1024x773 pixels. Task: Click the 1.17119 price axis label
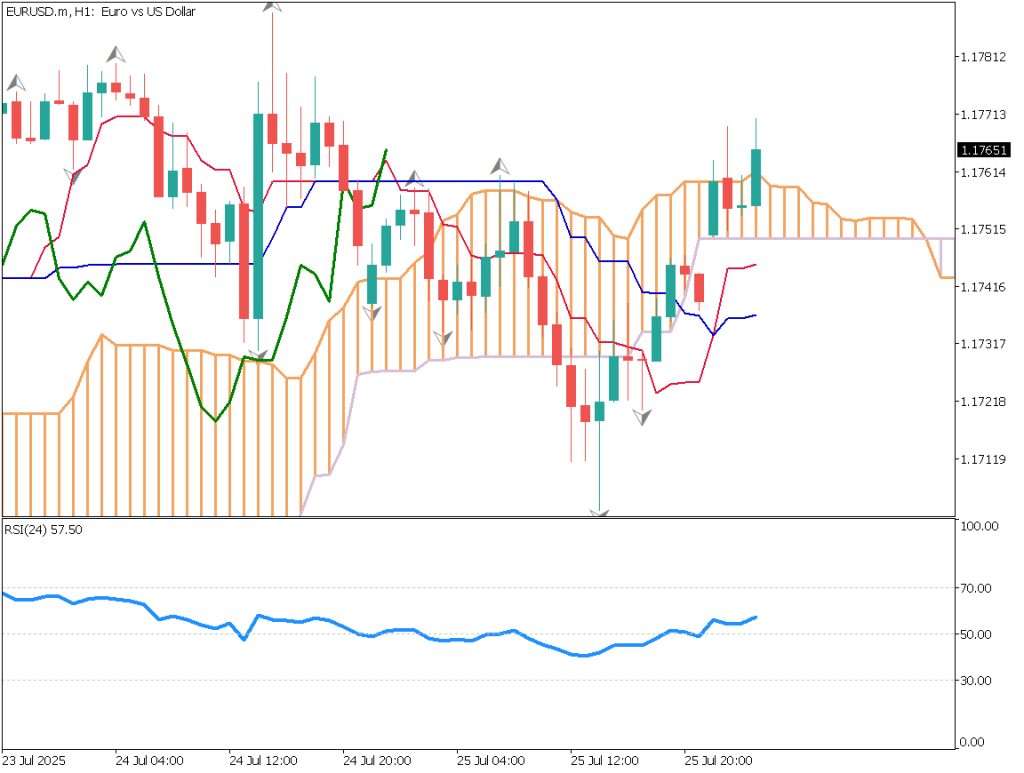[x=981, y=459]
